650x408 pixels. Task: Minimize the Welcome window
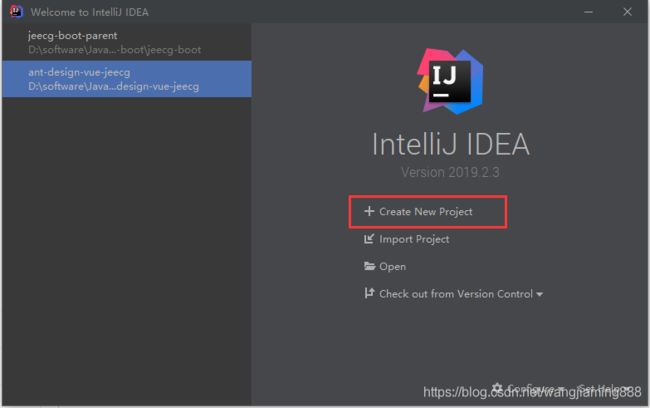[x=588, y=12]
